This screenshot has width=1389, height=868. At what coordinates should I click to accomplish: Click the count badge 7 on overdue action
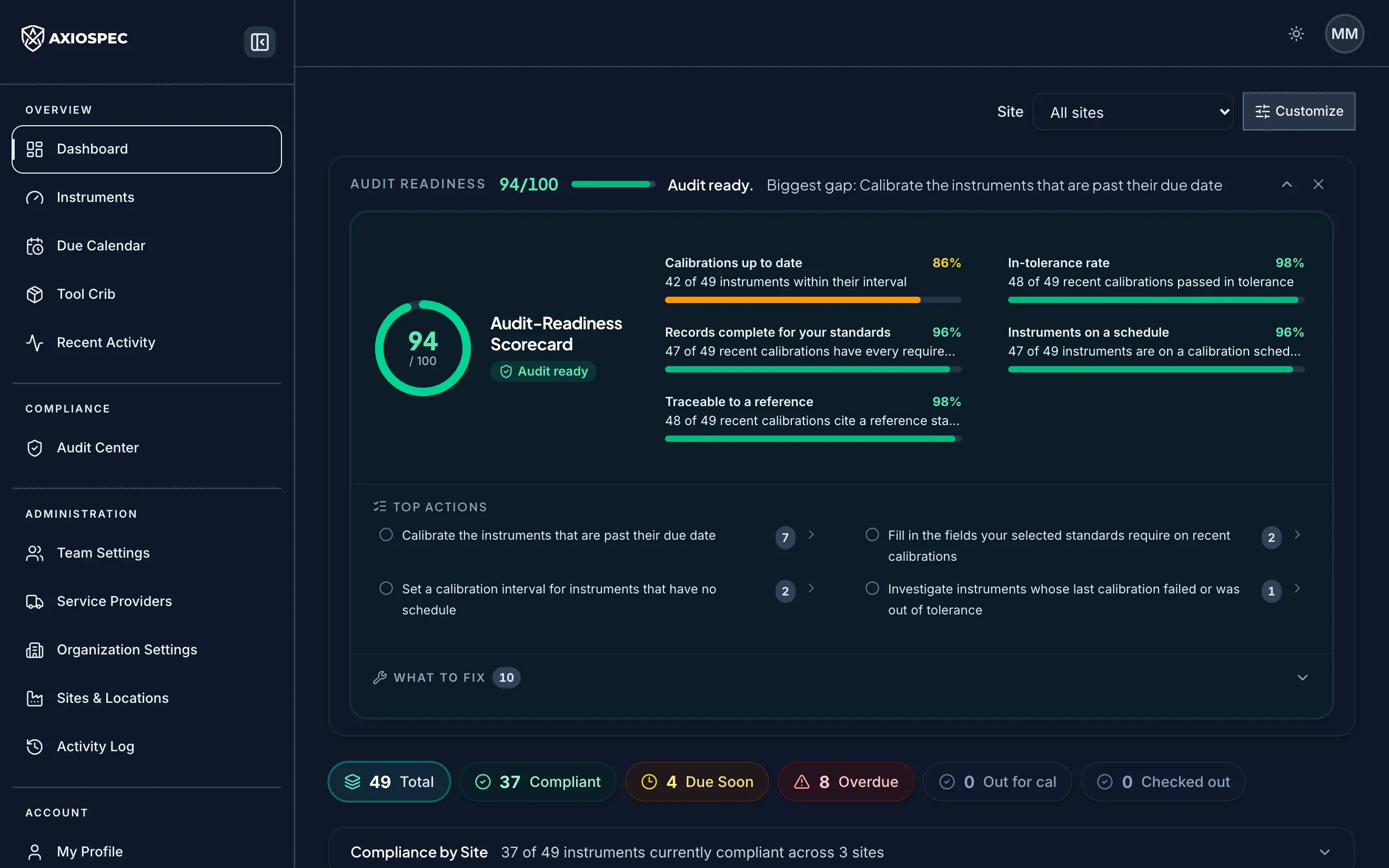tap(785, 538)
